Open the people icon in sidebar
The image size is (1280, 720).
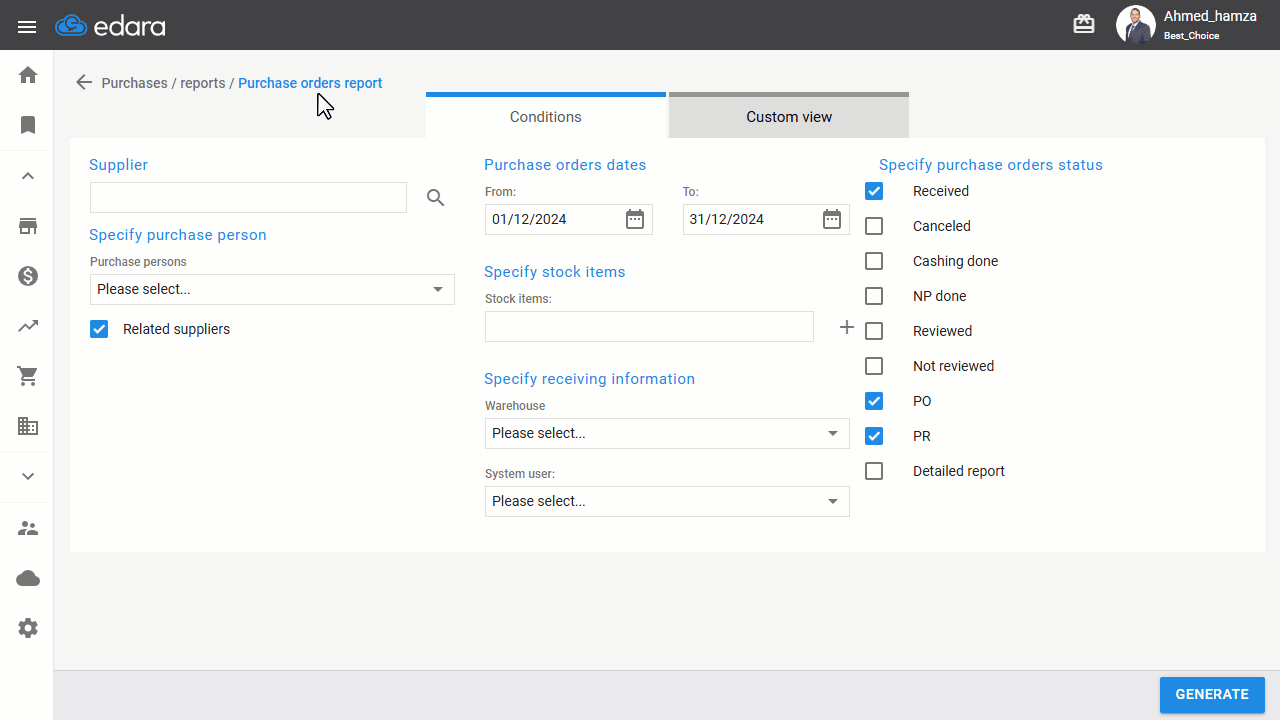click(28, 528)
